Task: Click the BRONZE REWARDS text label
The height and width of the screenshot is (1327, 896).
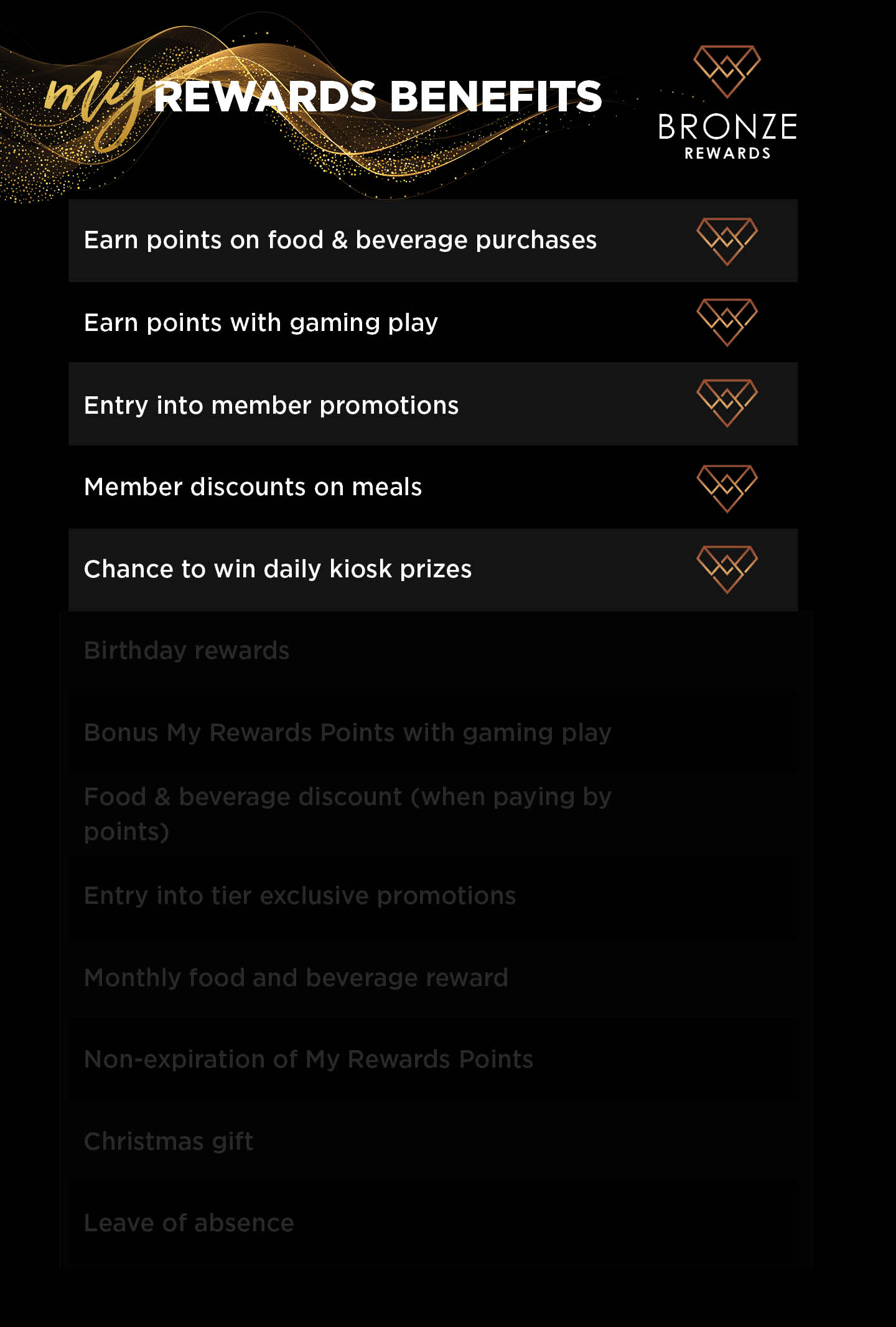Action: click(x=727, y=136)
